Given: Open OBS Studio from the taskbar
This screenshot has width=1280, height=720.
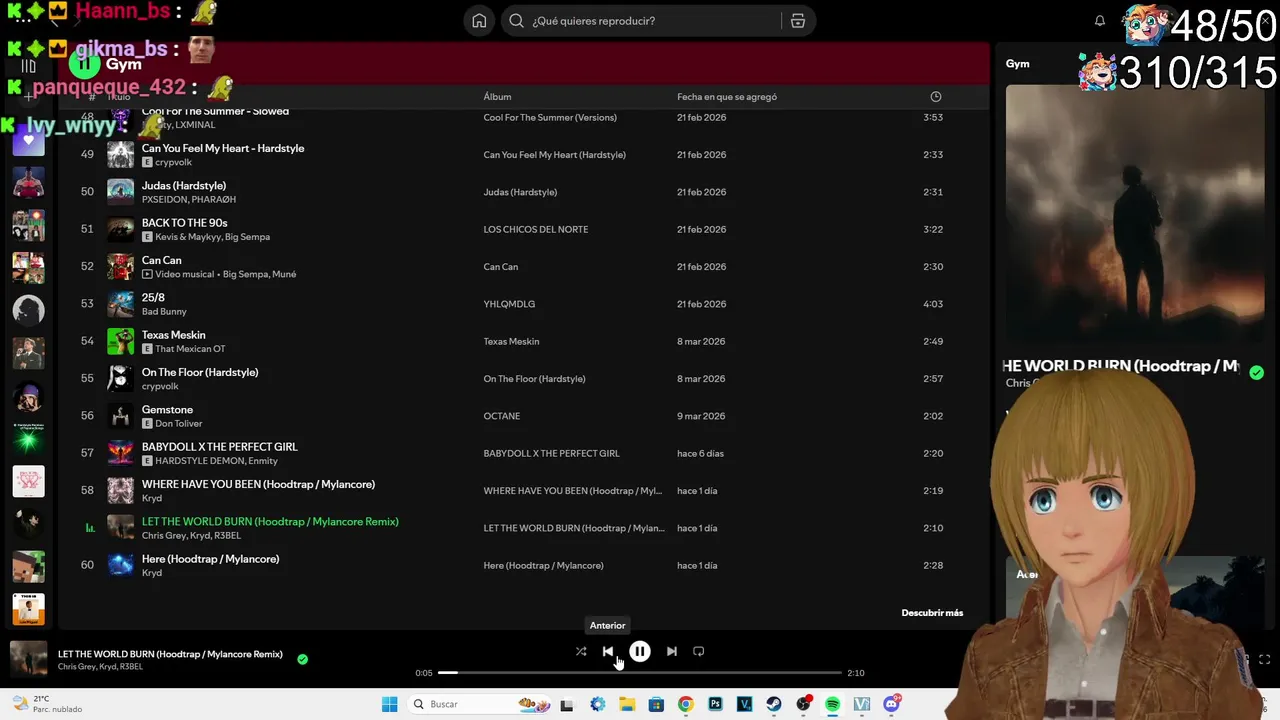Looking at the screenshot, I should [803, 704].
